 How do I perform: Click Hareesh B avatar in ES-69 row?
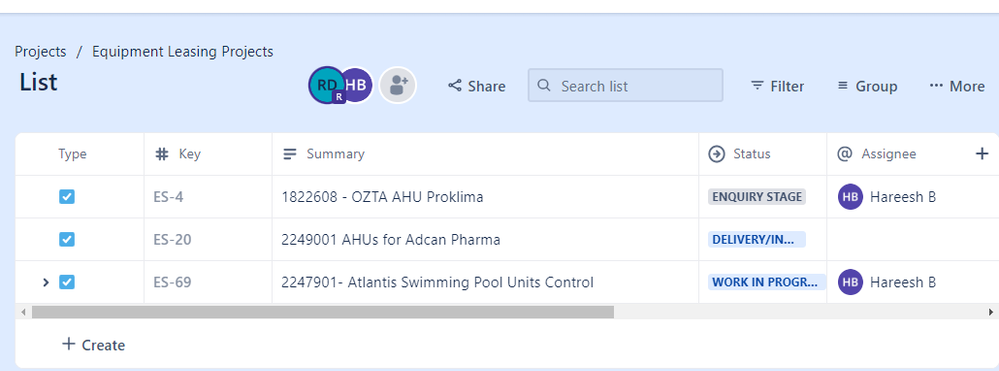pyautogui.click(x=850, y=282)
